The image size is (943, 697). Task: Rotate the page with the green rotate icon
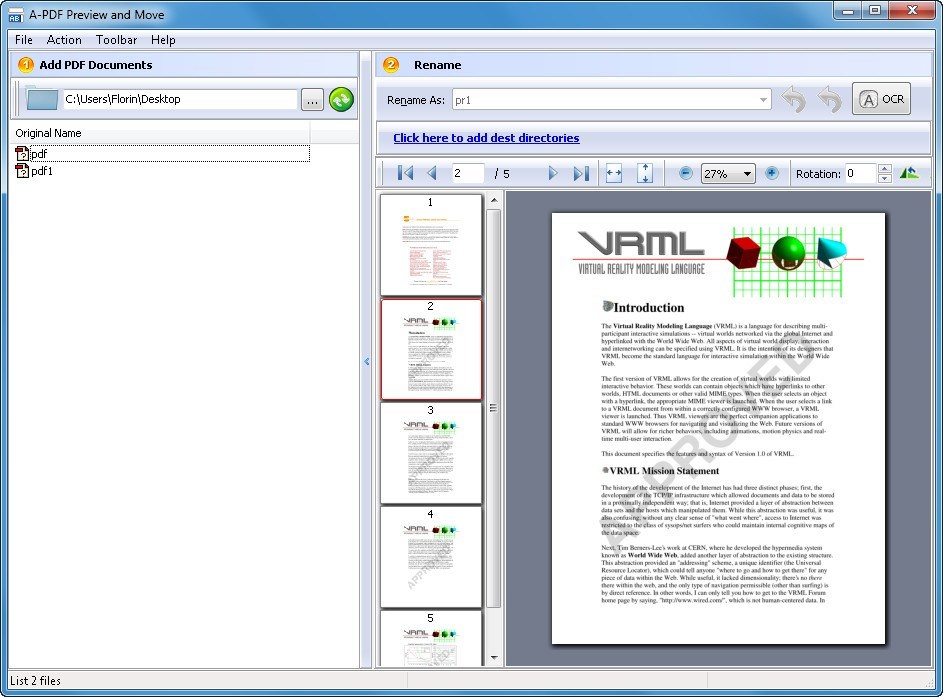coord(907,172)
